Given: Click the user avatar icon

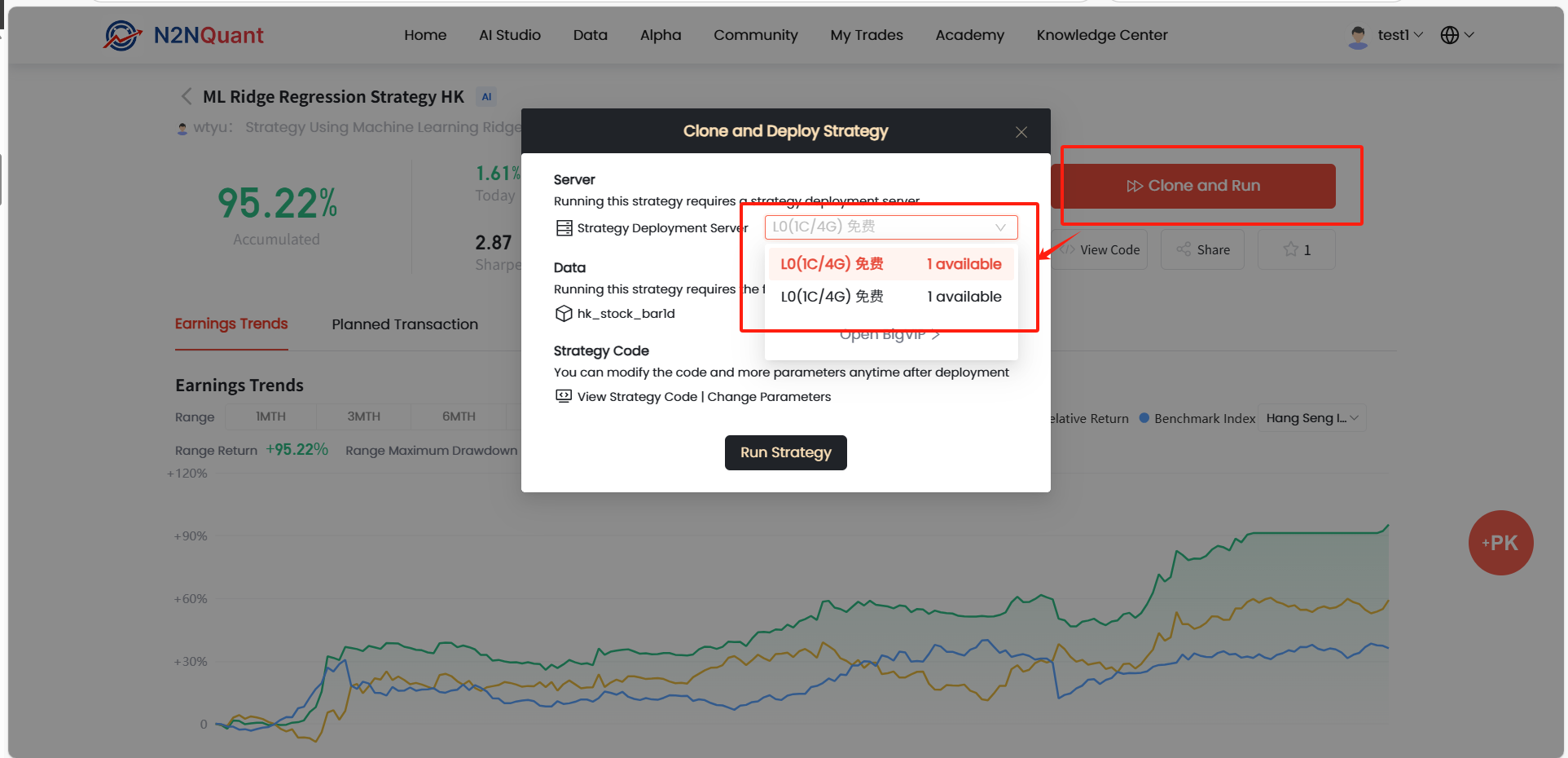Looking at the screenshot, I should pos(1358,37).
